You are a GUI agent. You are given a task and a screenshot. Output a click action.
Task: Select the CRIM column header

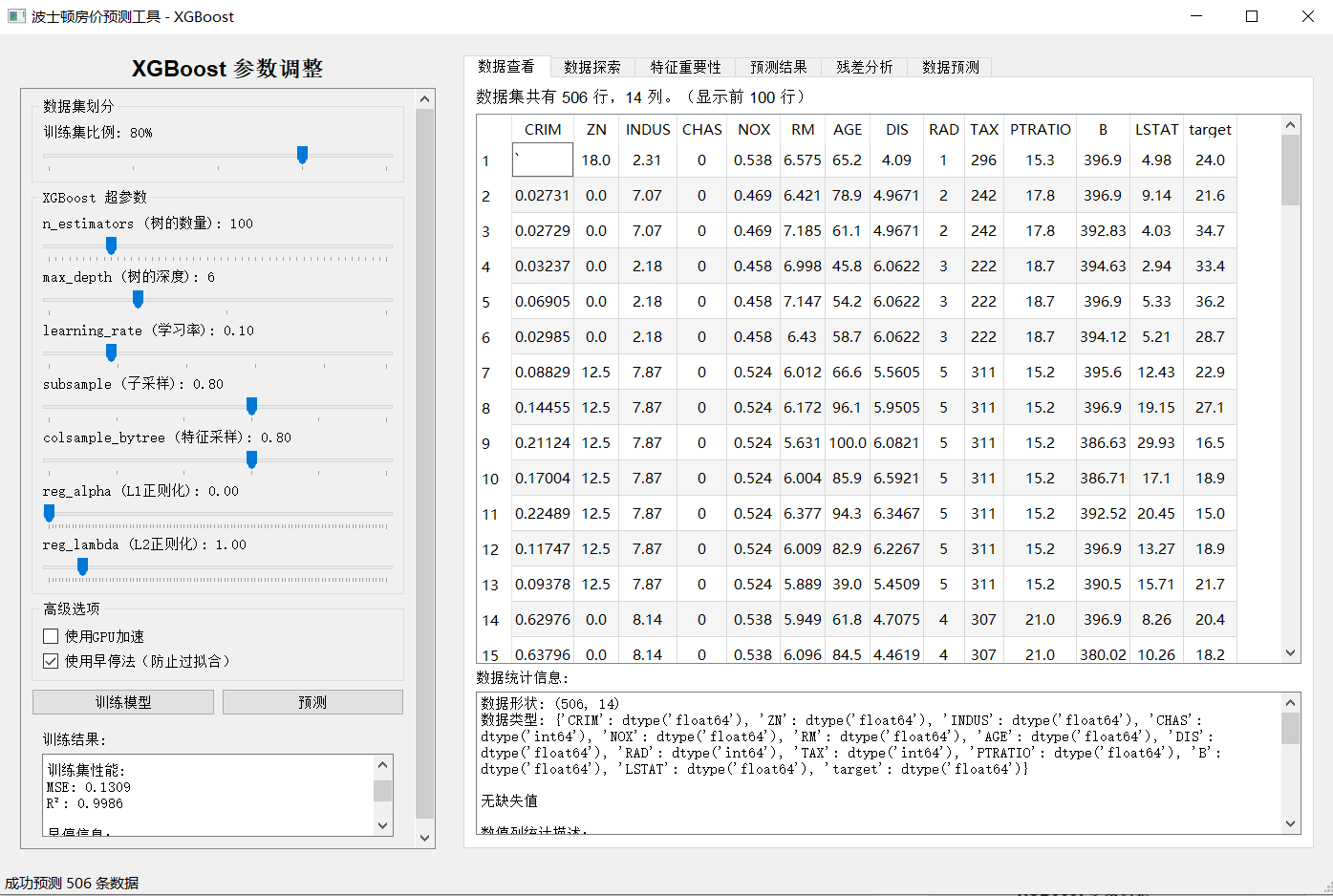click(x=543, y=129)
